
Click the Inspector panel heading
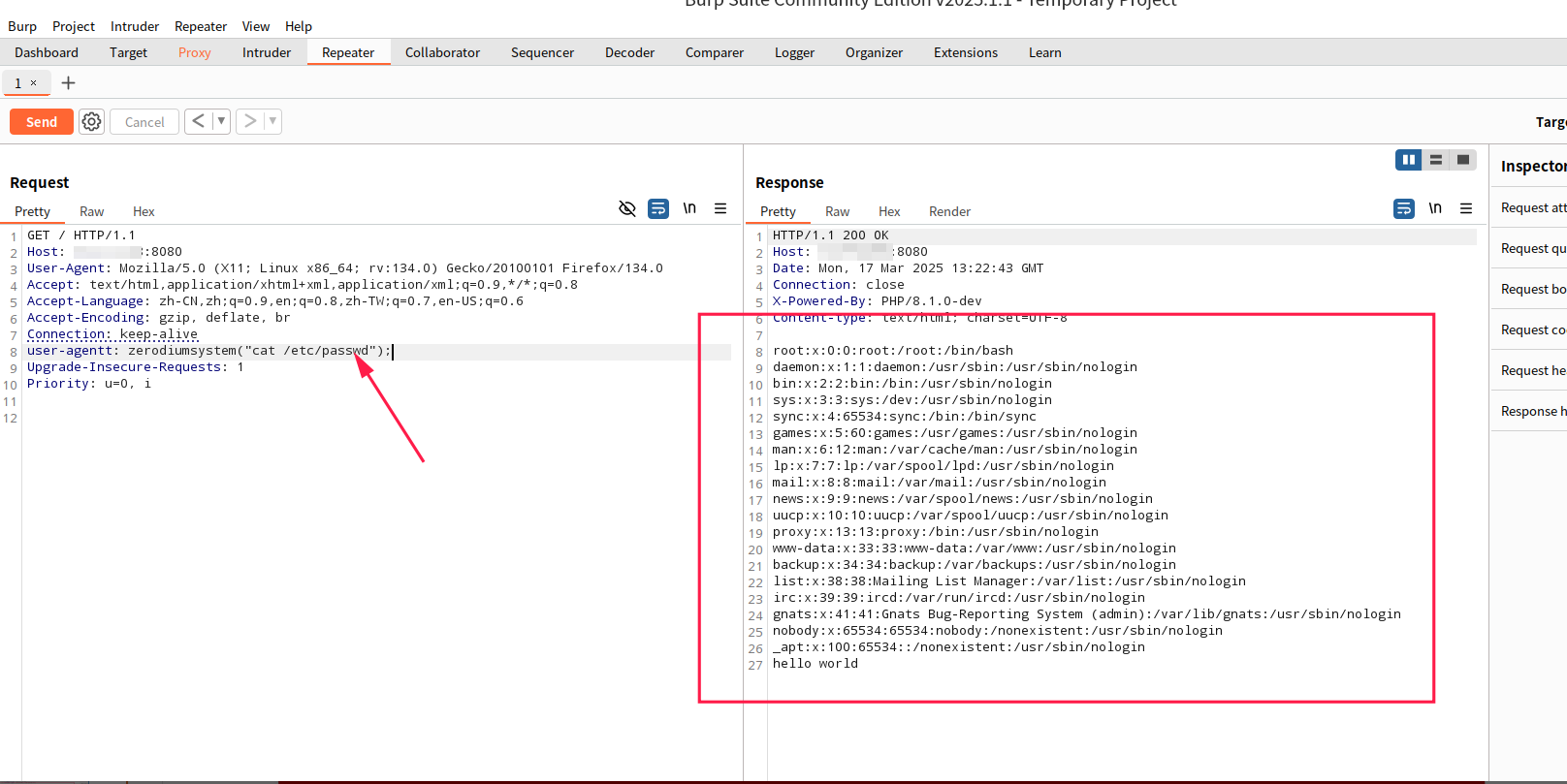click(1533, 166)
